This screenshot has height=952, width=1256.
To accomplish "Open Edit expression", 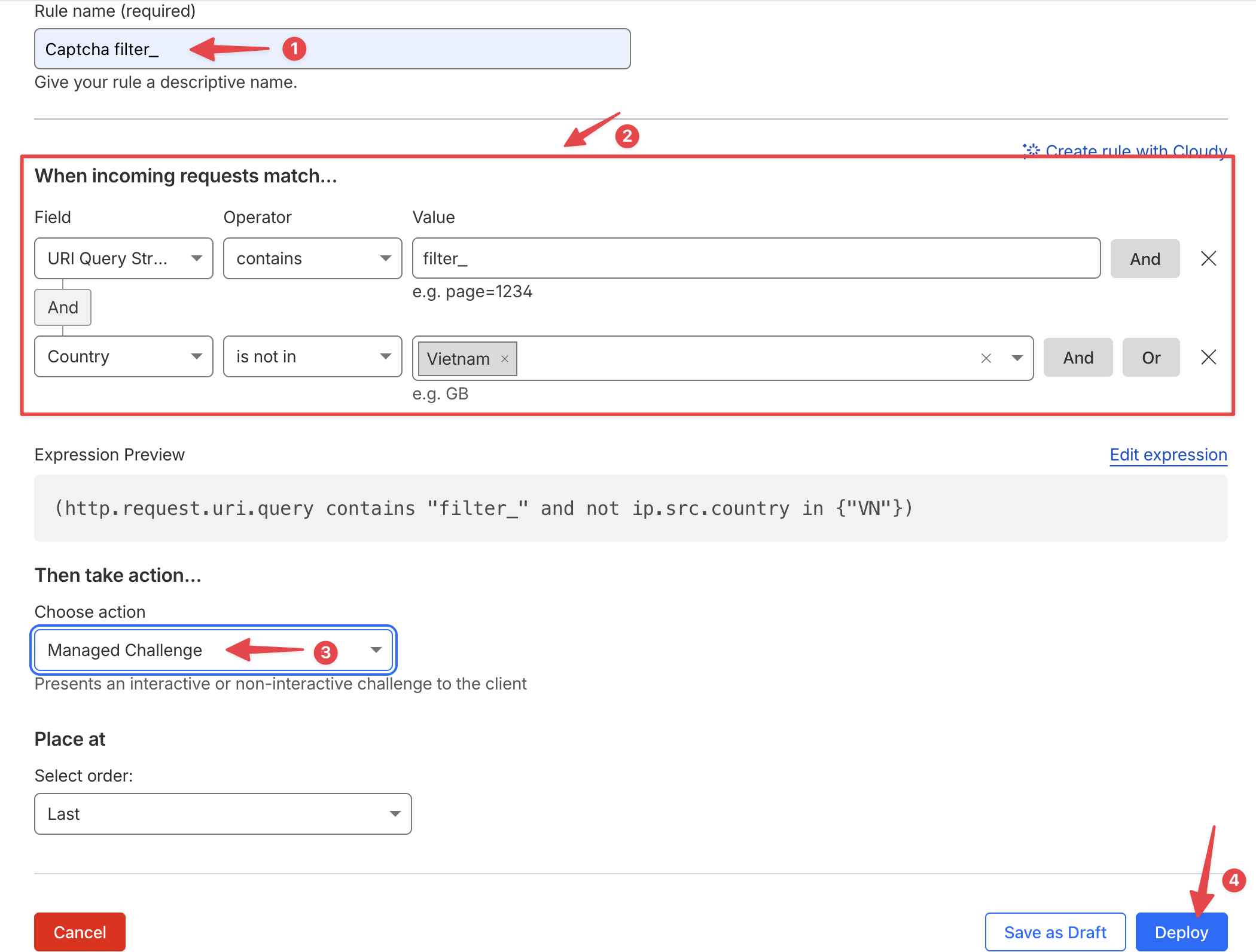I will click(x=1167, y=454).
